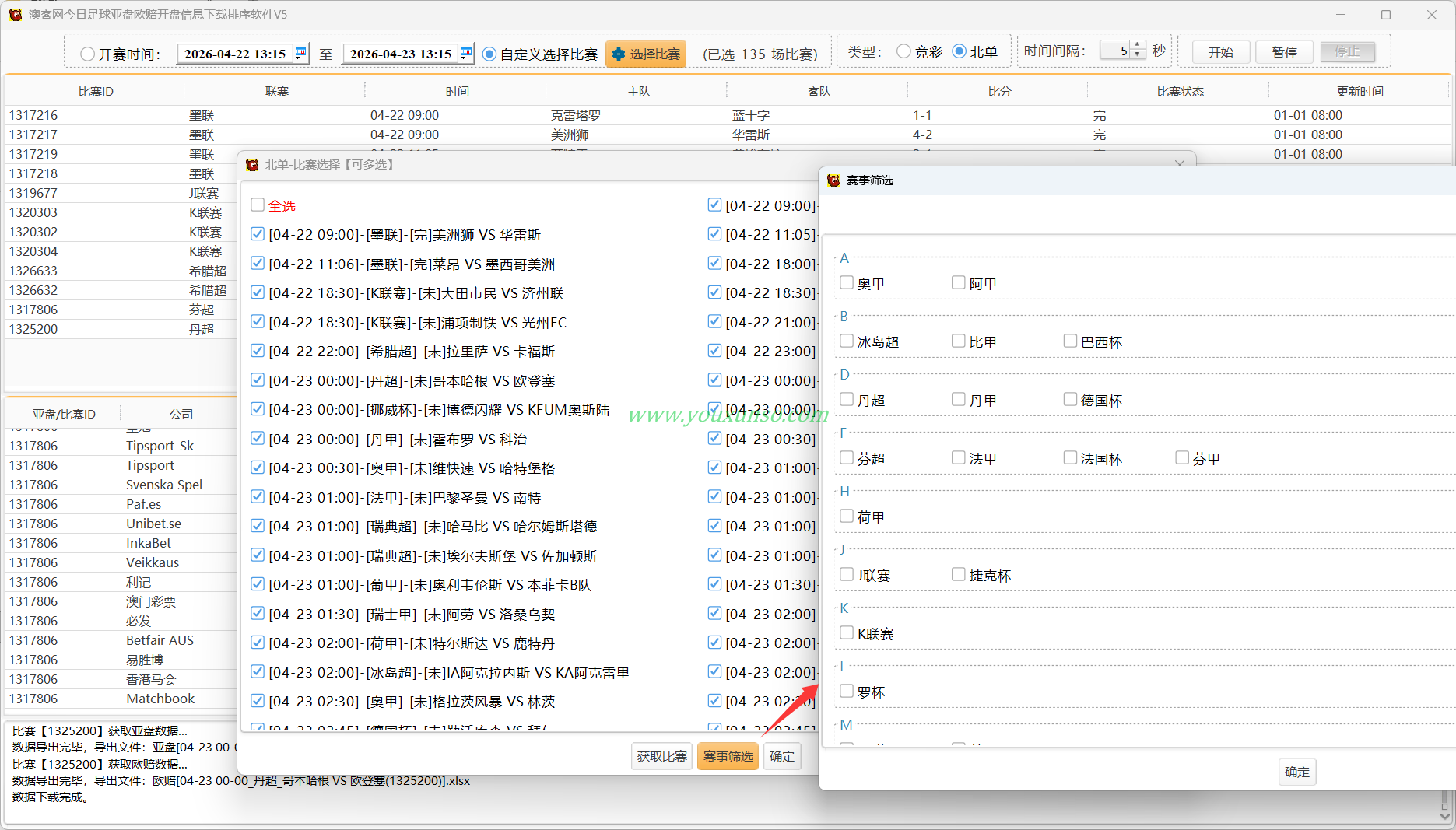Sort table by 联赛 column header
1456x830 pixels.
tap(276, 92)
